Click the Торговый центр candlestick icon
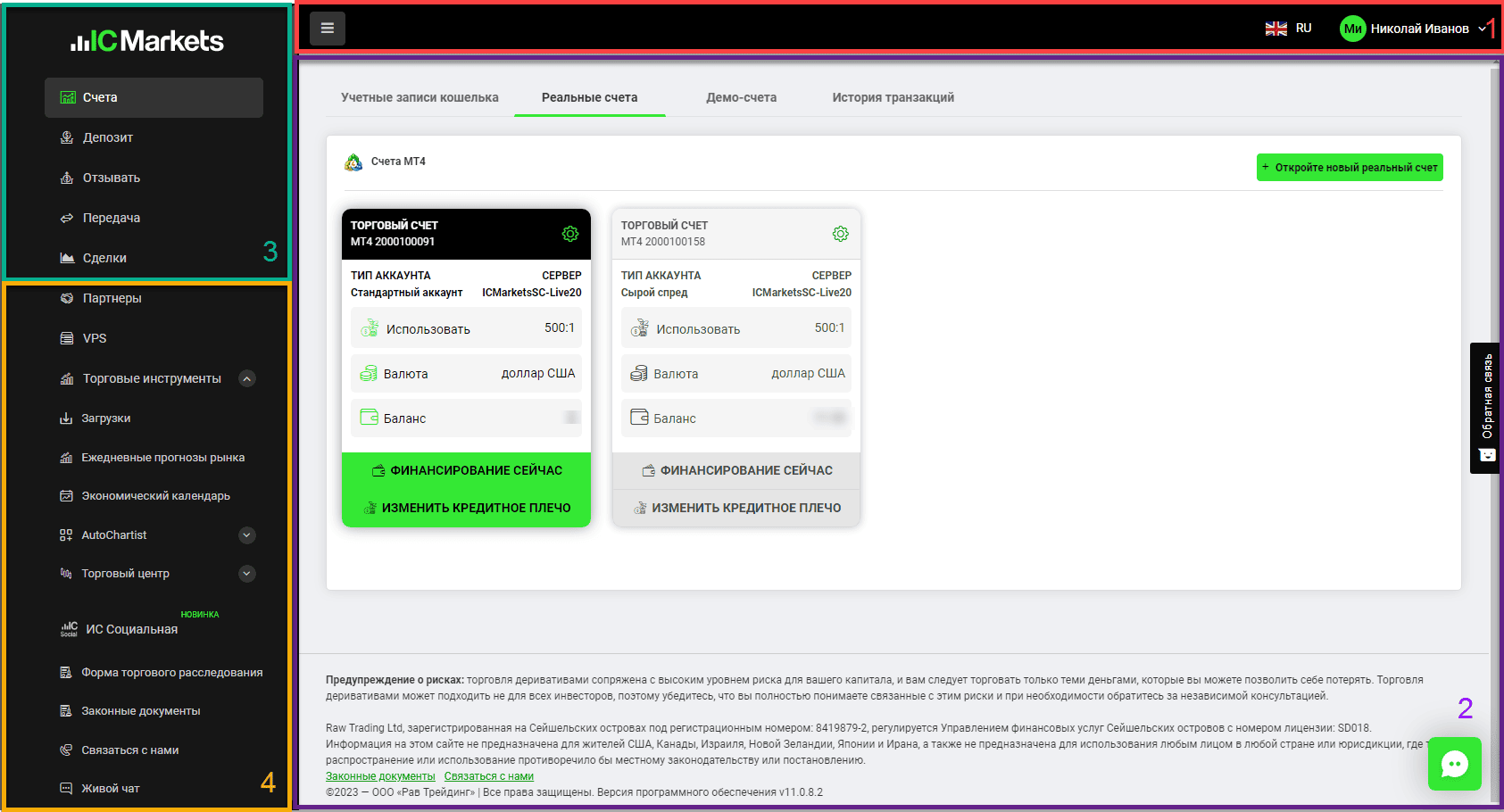Screen dimensions: 1504x812 (66, 573)
